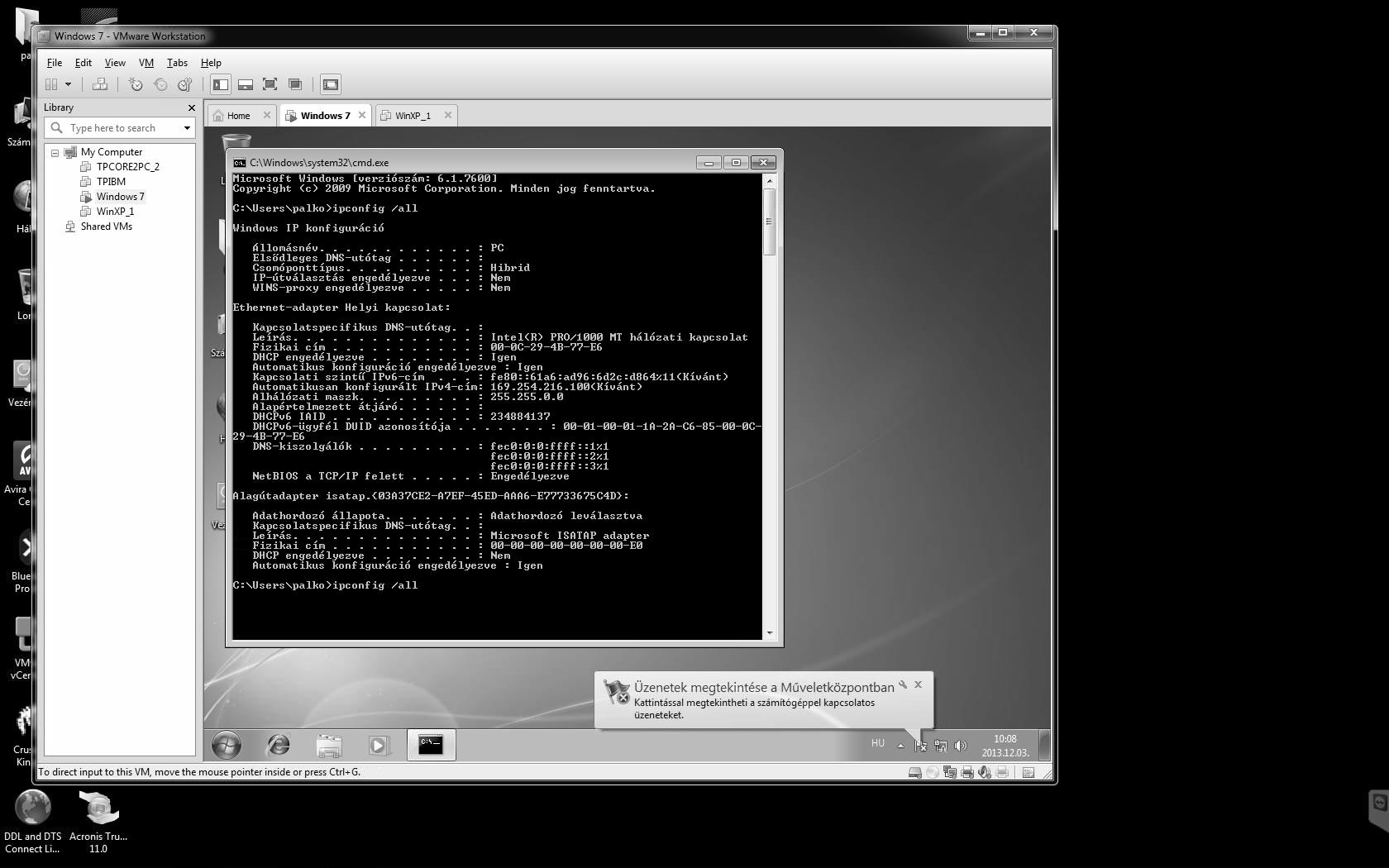
Task: Click the CD/DVD device status icon
Action: coord(932,773)
